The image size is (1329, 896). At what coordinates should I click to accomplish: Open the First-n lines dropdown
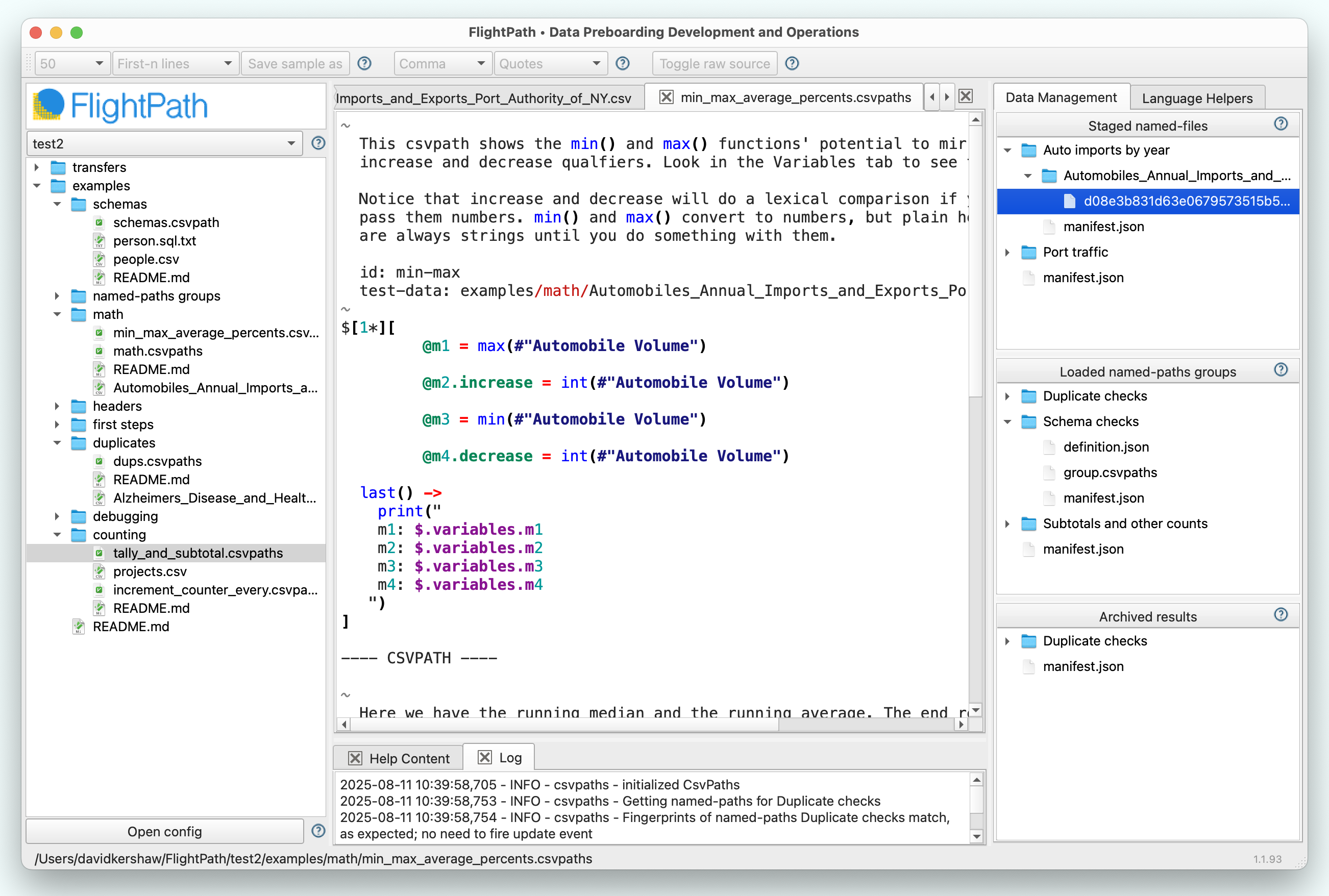[x=175, y=63]
